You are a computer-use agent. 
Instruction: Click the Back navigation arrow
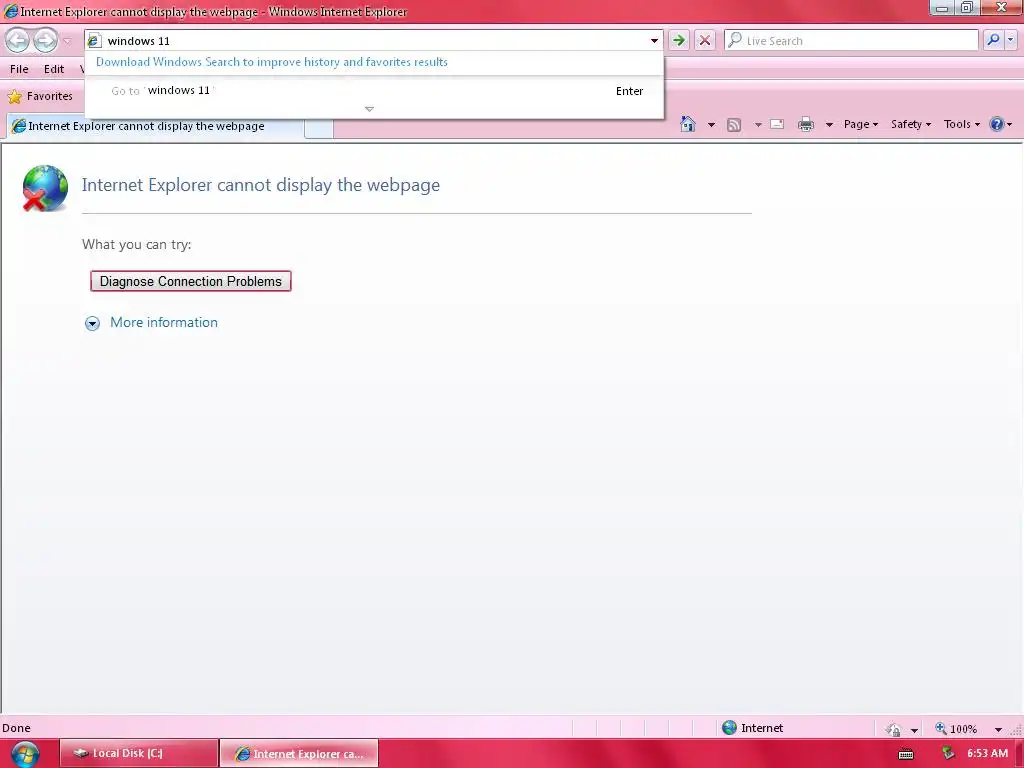pos(18,40)
